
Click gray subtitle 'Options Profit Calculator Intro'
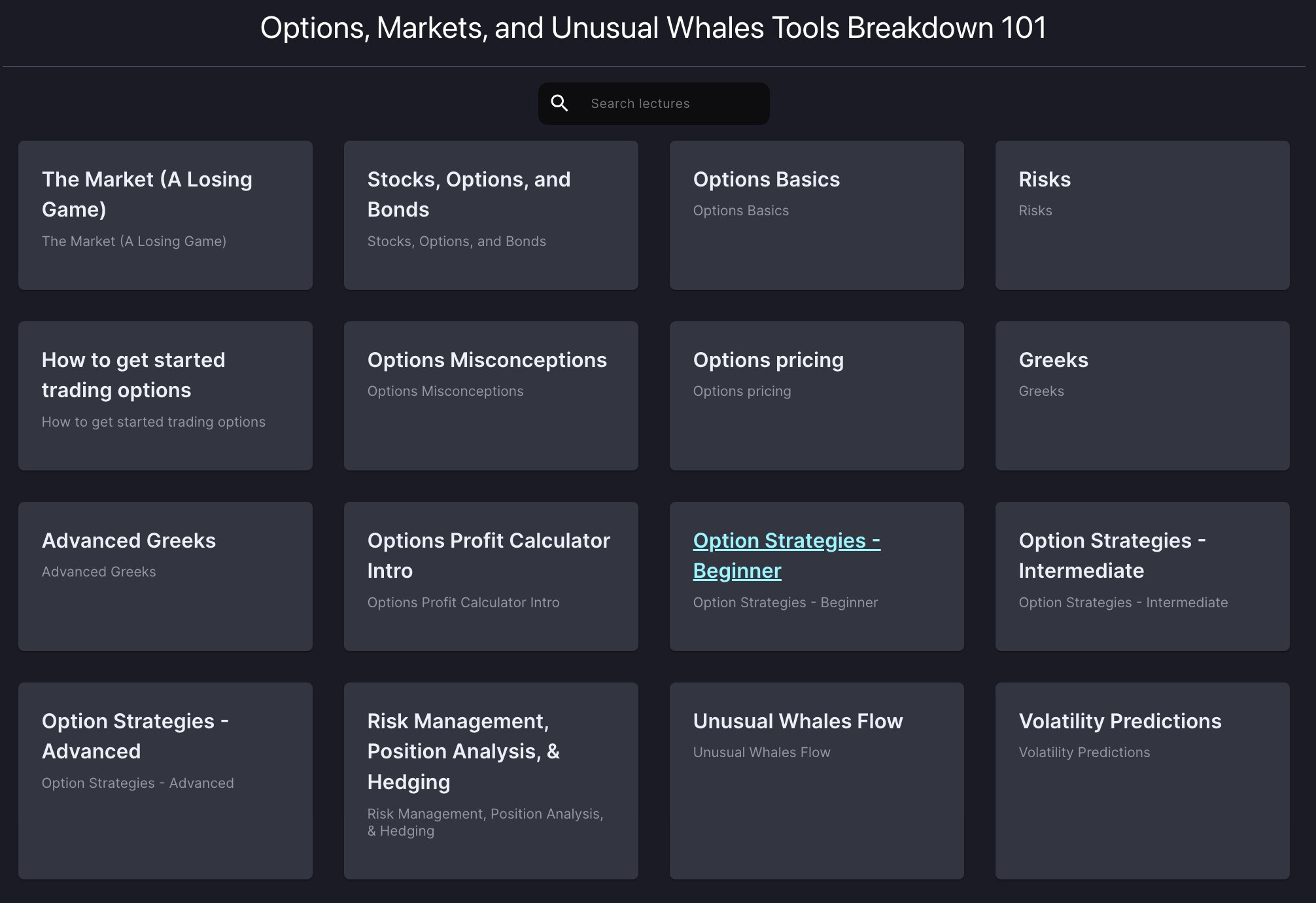pos(464,603)
